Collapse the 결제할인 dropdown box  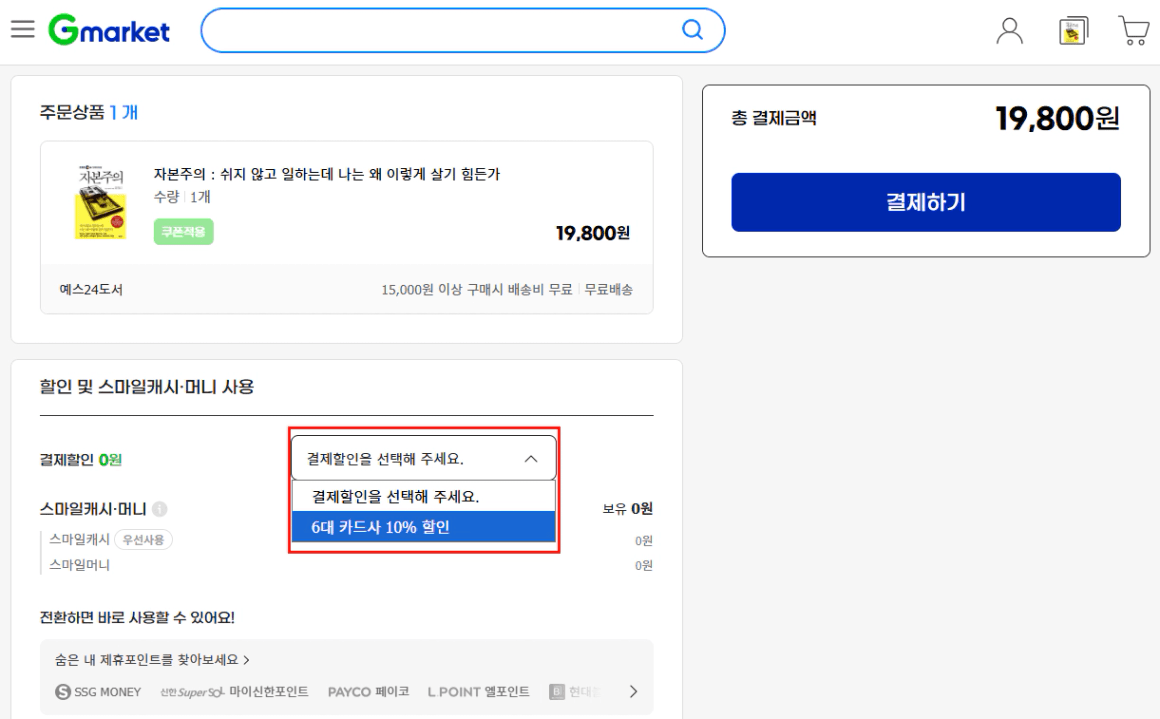coord(423,459)
